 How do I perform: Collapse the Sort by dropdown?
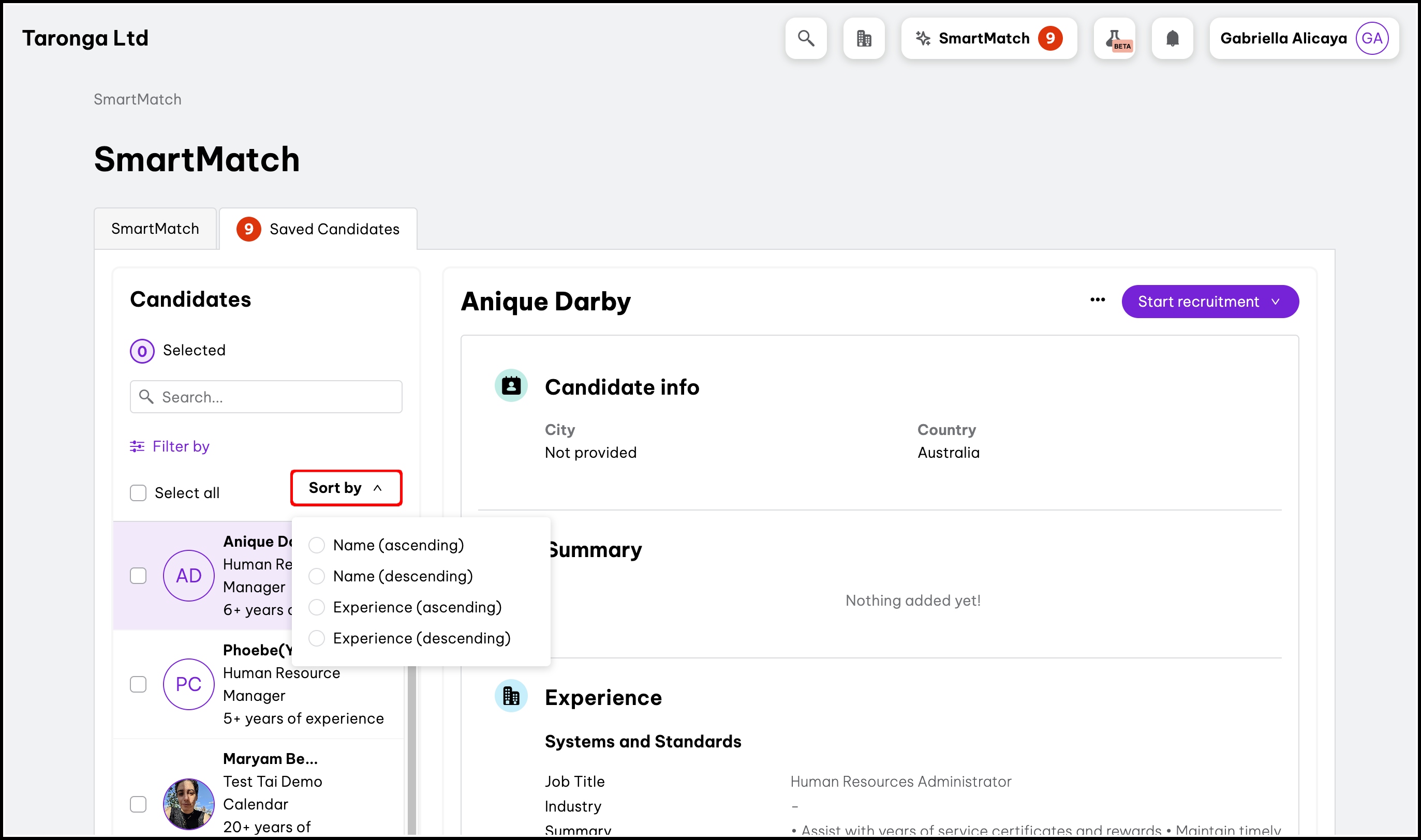pyautogui.click(x=346, y=488)
